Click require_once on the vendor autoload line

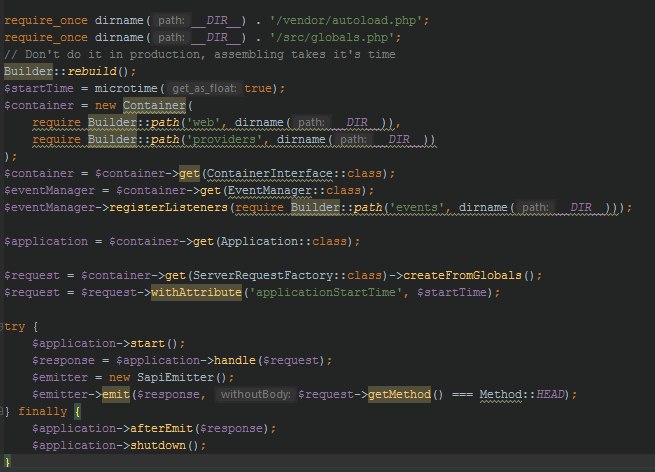46,20
